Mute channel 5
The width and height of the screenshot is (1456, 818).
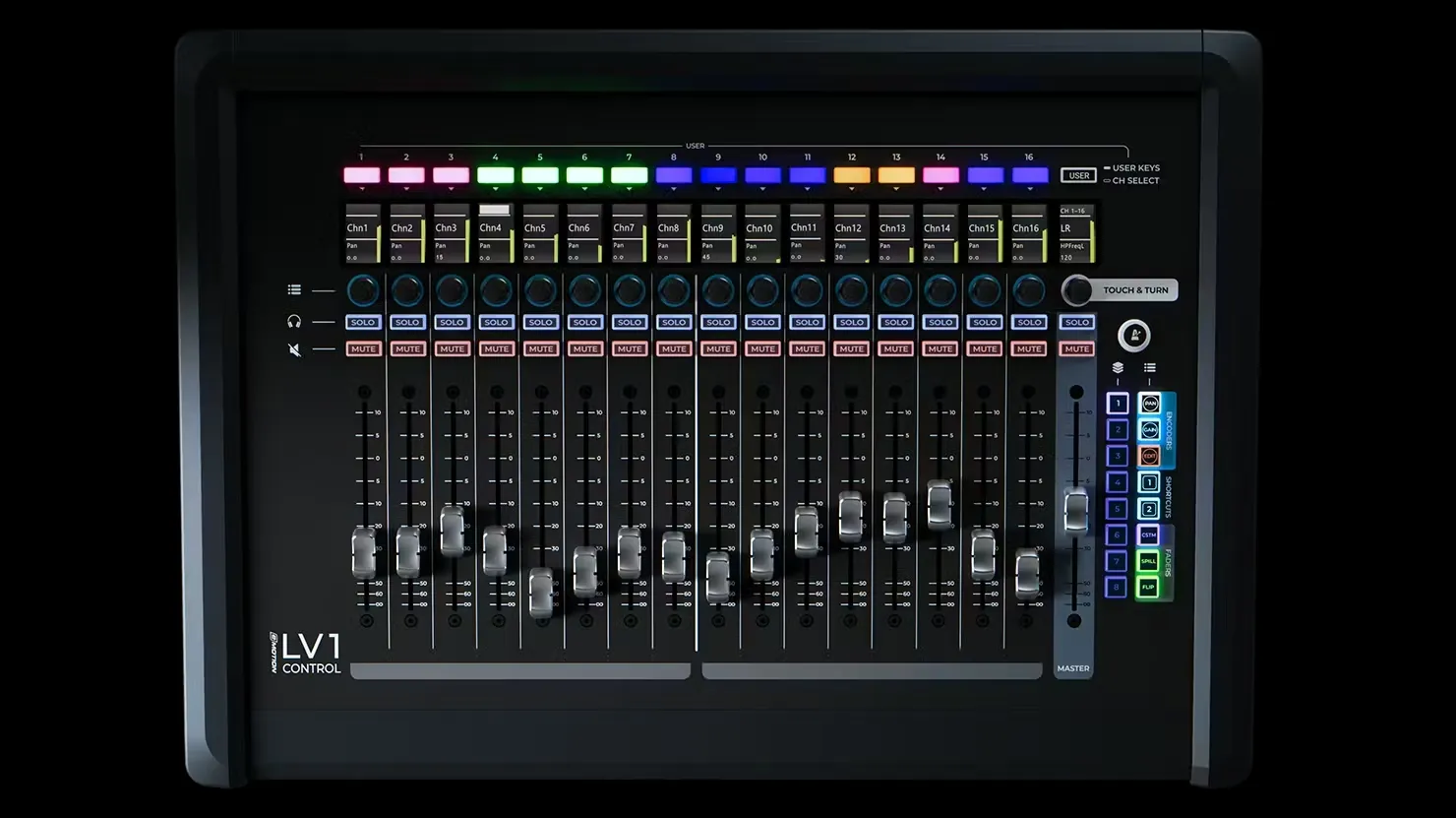[540, 348]
